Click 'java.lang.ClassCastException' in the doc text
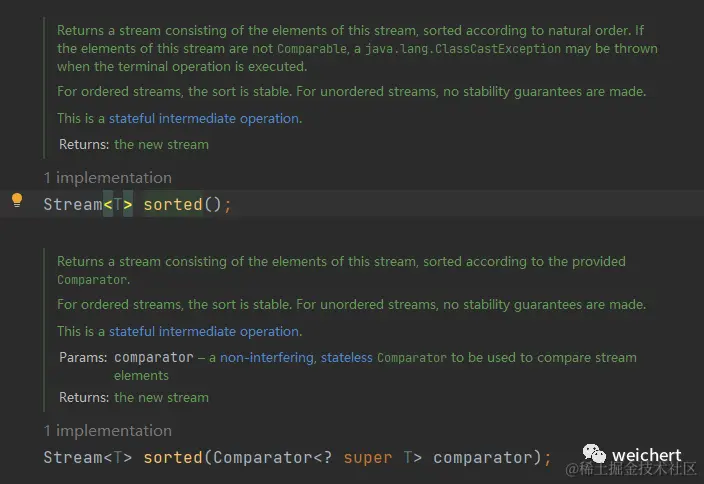The image size is (704, 484). [463, 48]
